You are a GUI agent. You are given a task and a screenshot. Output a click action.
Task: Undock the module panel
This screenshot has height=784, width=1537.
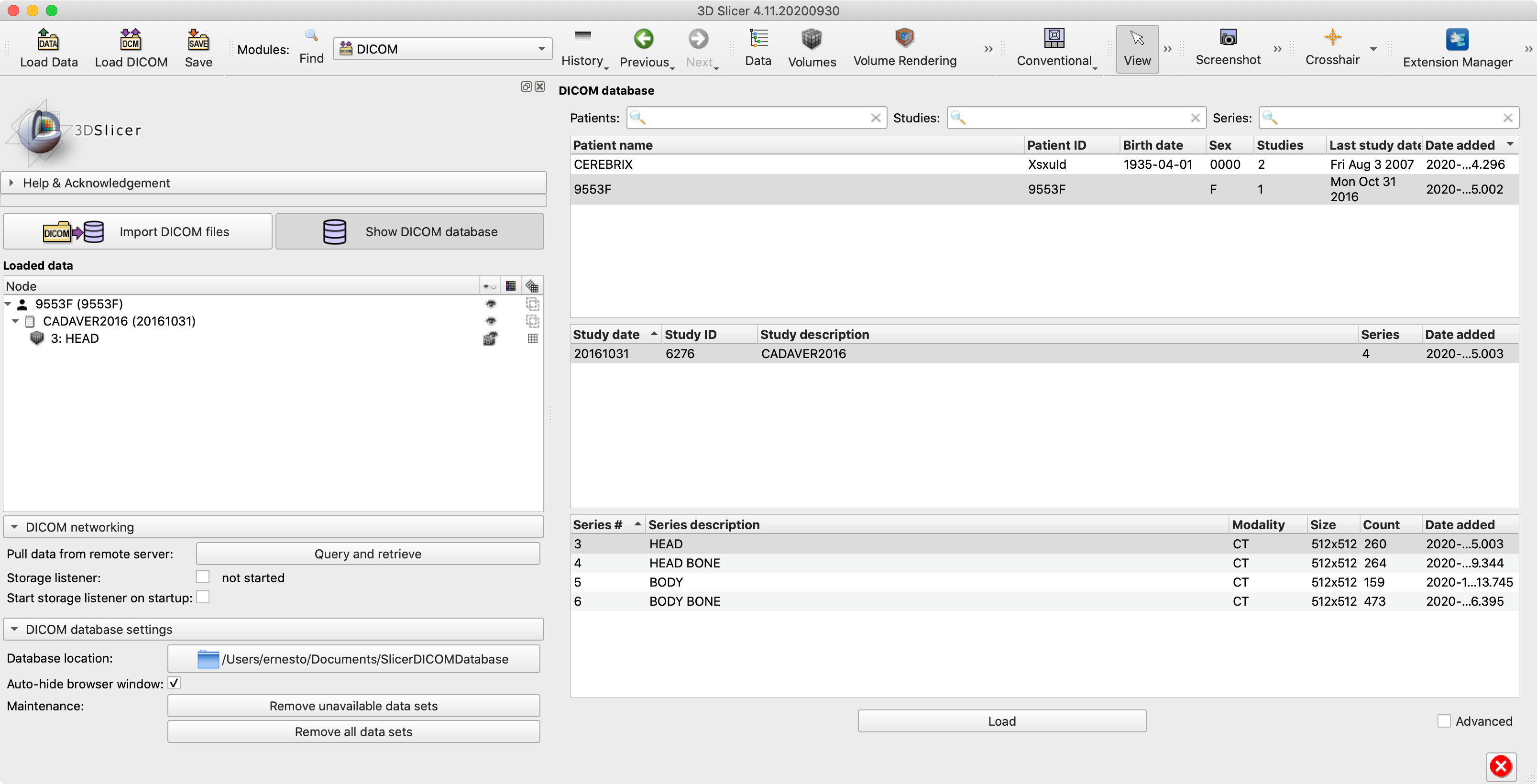pos(526,87)
